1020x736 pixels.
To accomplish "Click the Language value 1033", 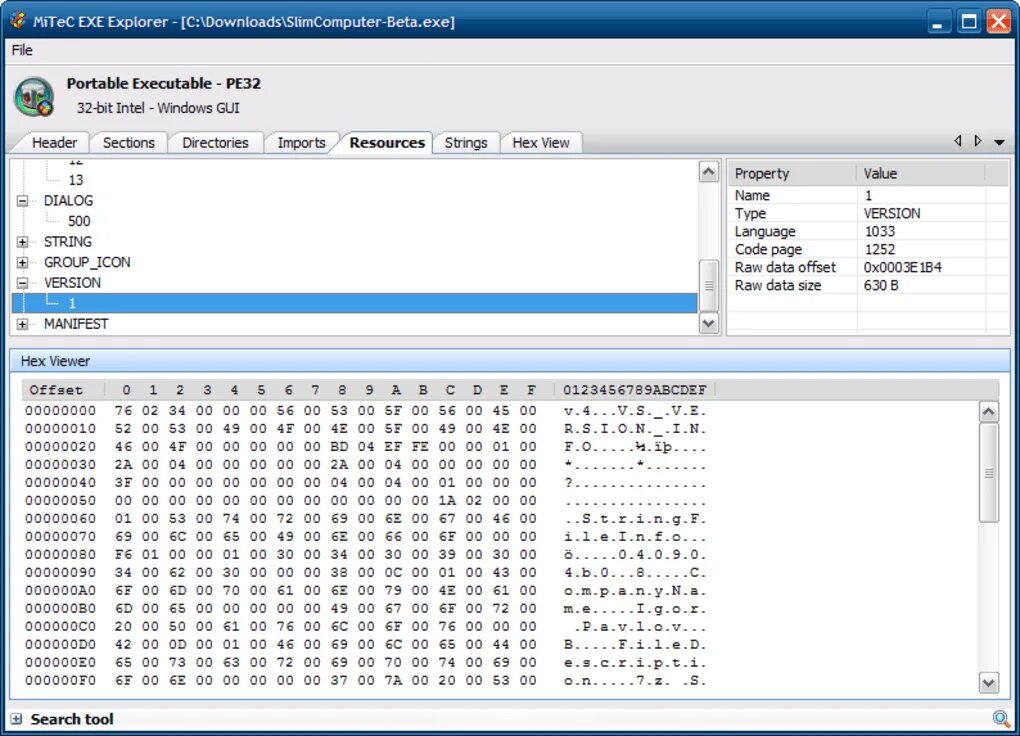I will 879,232.
